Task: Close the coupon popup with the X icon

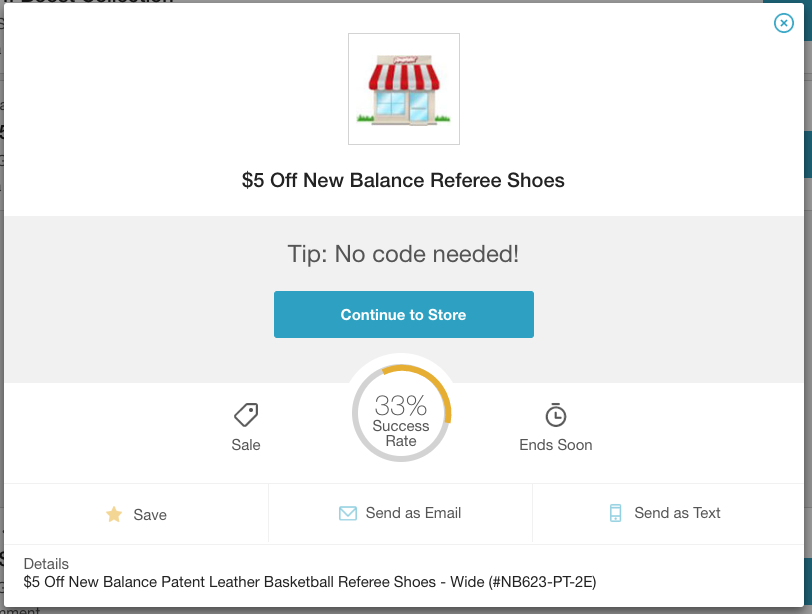Action: click(x=784, y=23)
